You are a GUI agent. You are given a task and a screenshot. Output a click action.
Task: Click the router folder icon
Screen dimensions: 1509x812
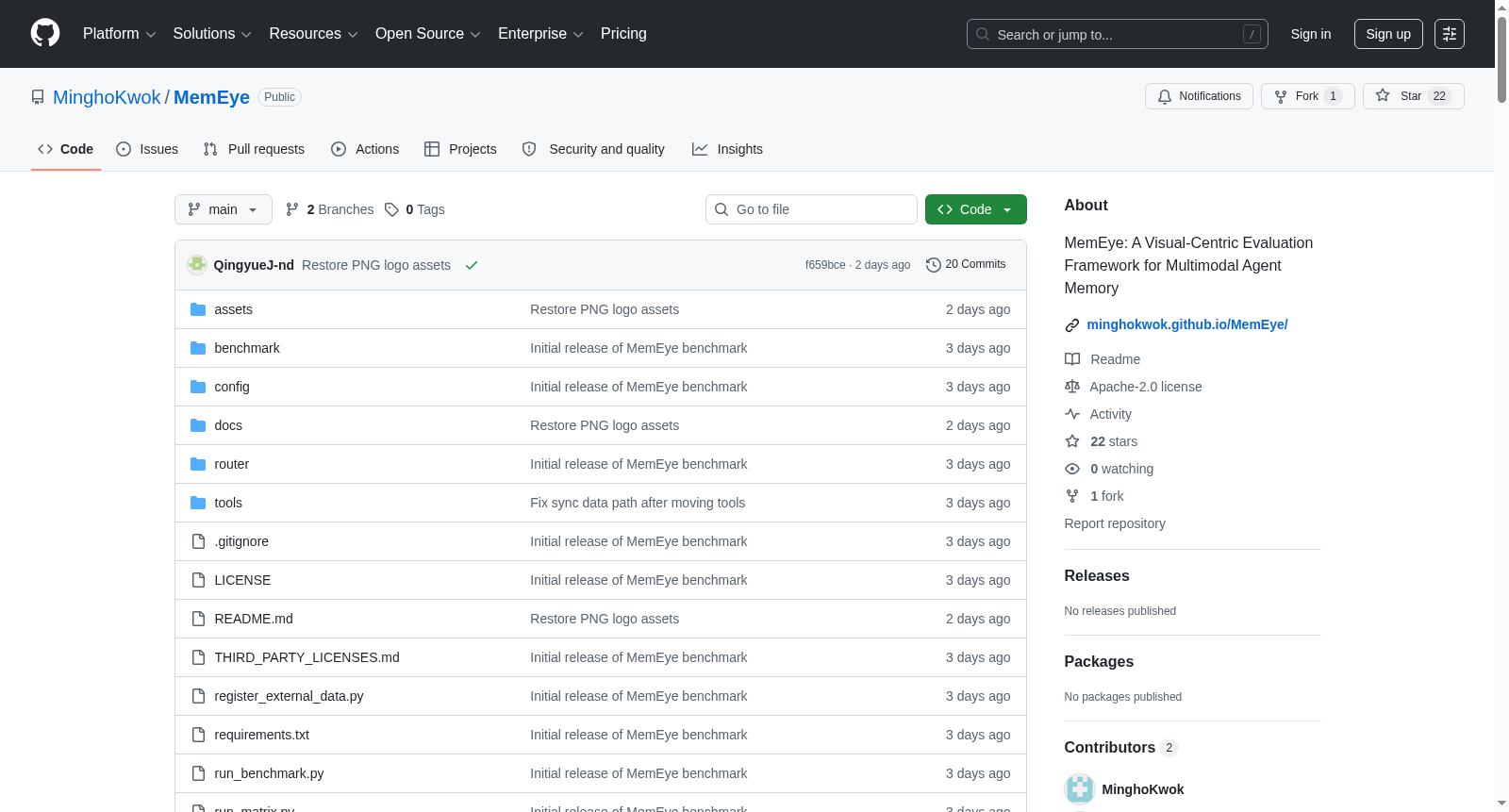[x=198, y=464]
